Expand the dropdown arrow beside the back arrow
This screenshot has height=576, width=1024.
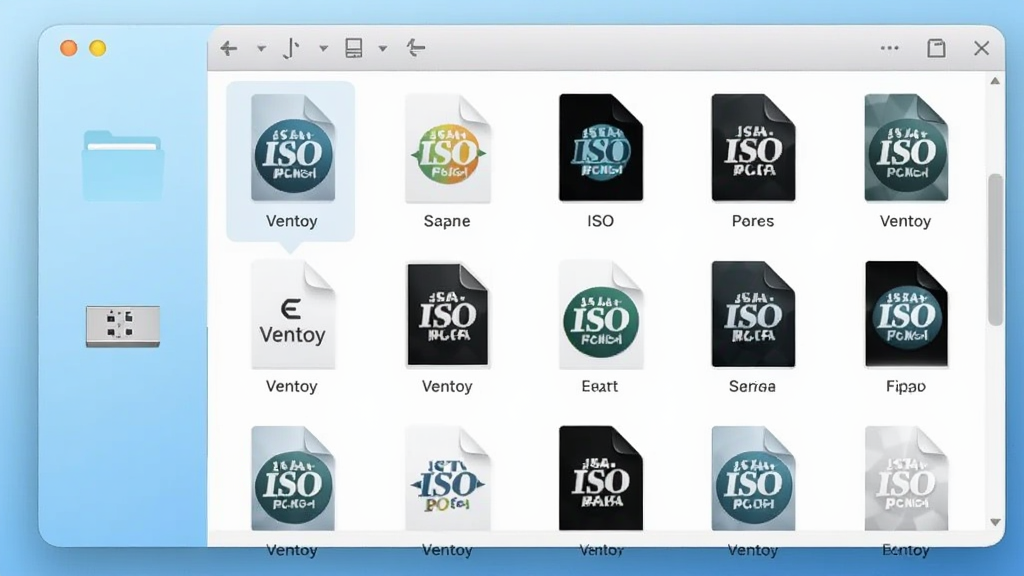point(261,48)
